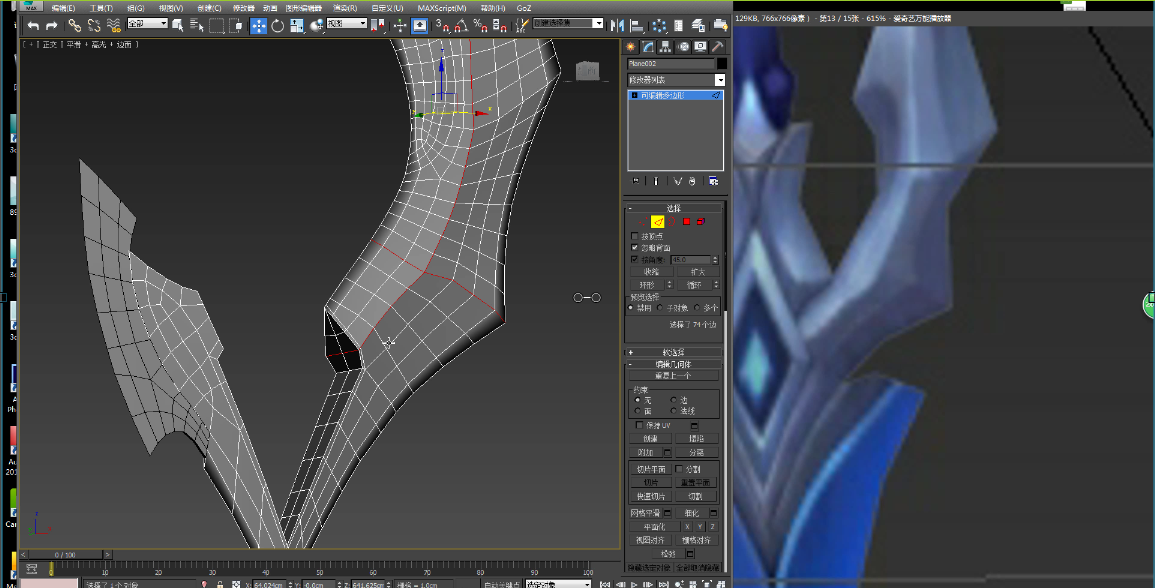Image resolution: width=1155 pixels, height=588 pixels.
Task: Open the Create panel tab
Action: coord(631,47)
